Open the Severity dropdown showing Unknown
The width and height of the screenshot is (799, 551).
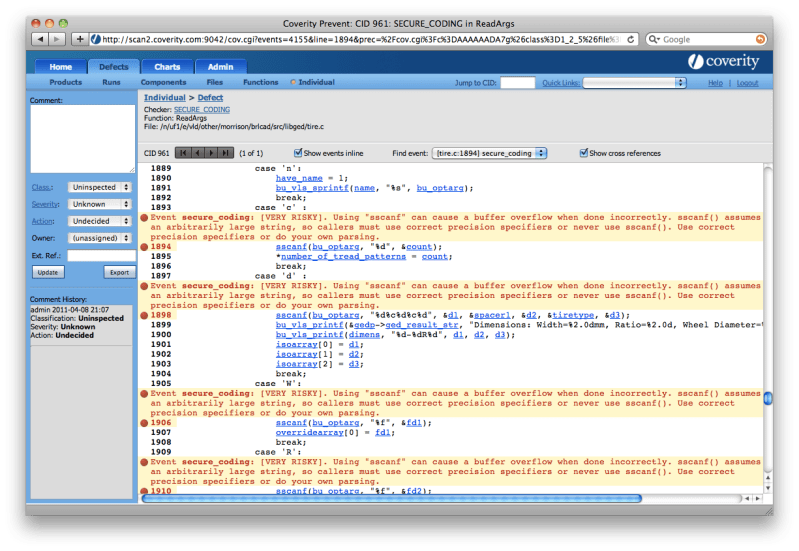tap(100, 204)
